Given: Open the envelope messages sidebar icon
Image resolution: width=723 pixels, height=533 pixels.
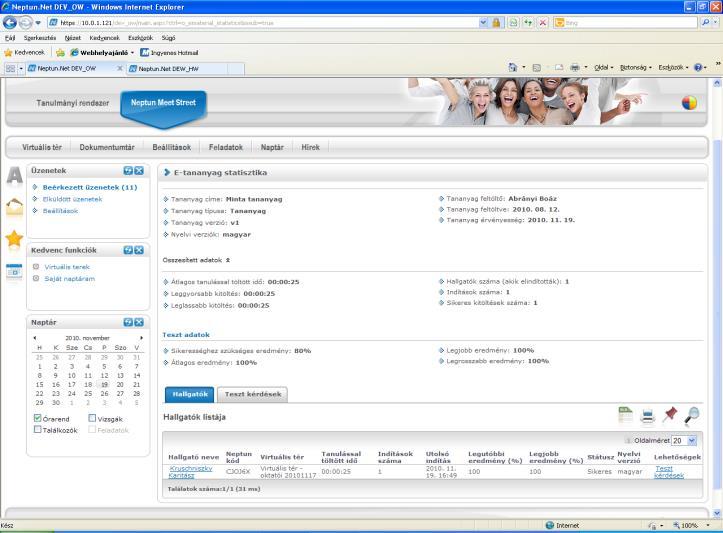Looking at the screenshot, I should pyautogui.click(x=14, y=207).
